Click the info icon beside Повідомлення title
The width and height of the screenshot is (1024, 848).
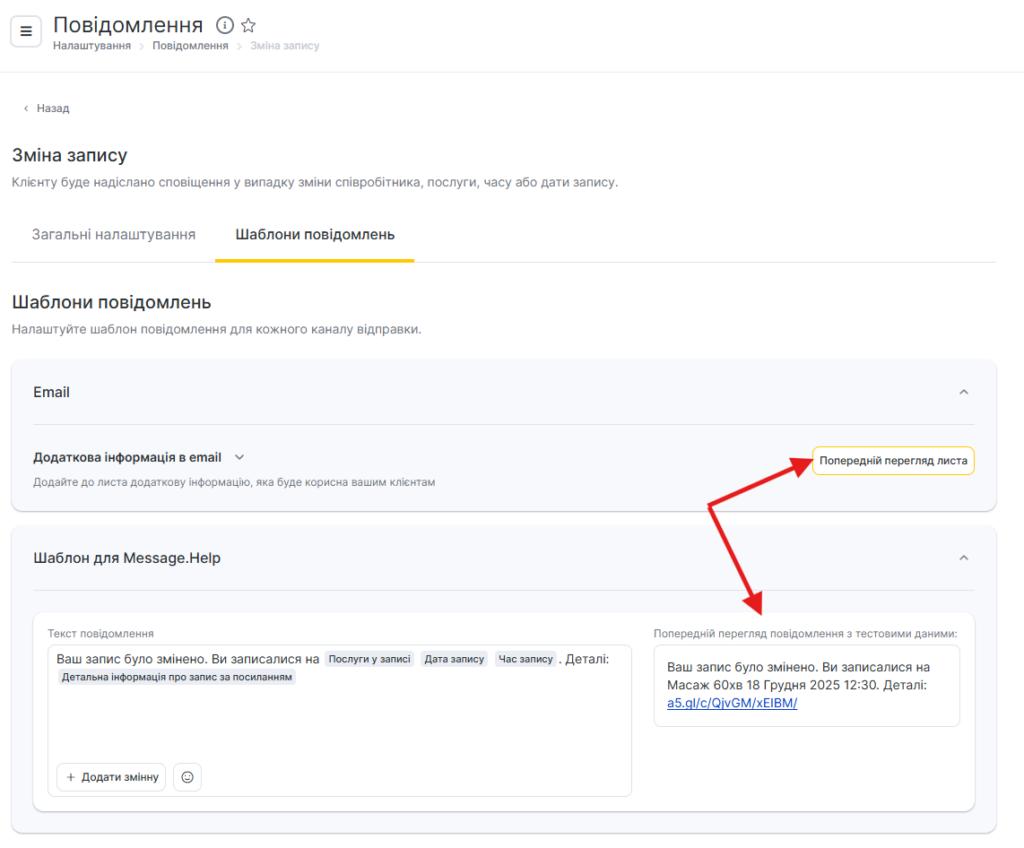[225, 25]
